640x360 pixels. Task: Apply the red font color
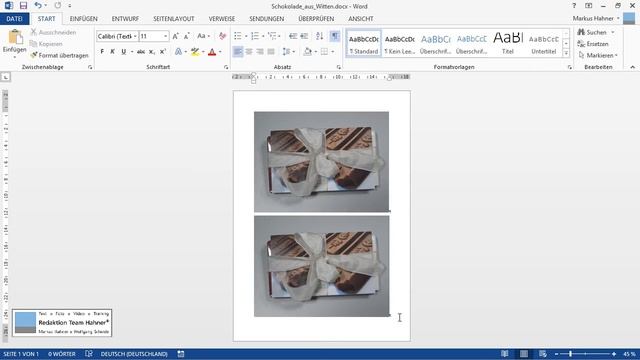[212, 52]
